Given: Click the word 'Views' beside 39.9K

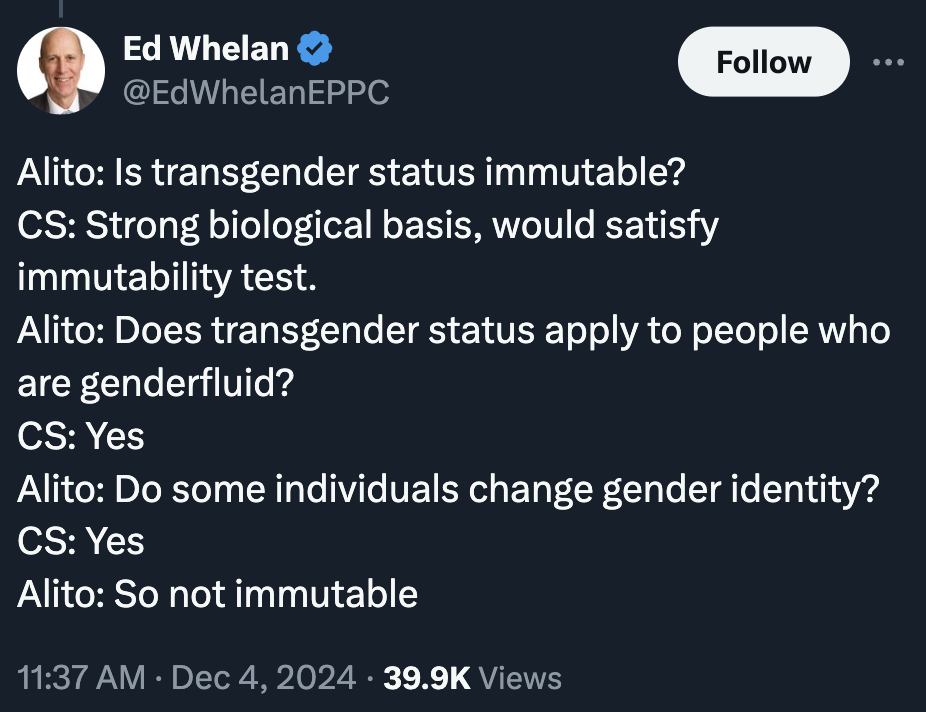Looking at the screenshot, I should click(x=520, y=677).
